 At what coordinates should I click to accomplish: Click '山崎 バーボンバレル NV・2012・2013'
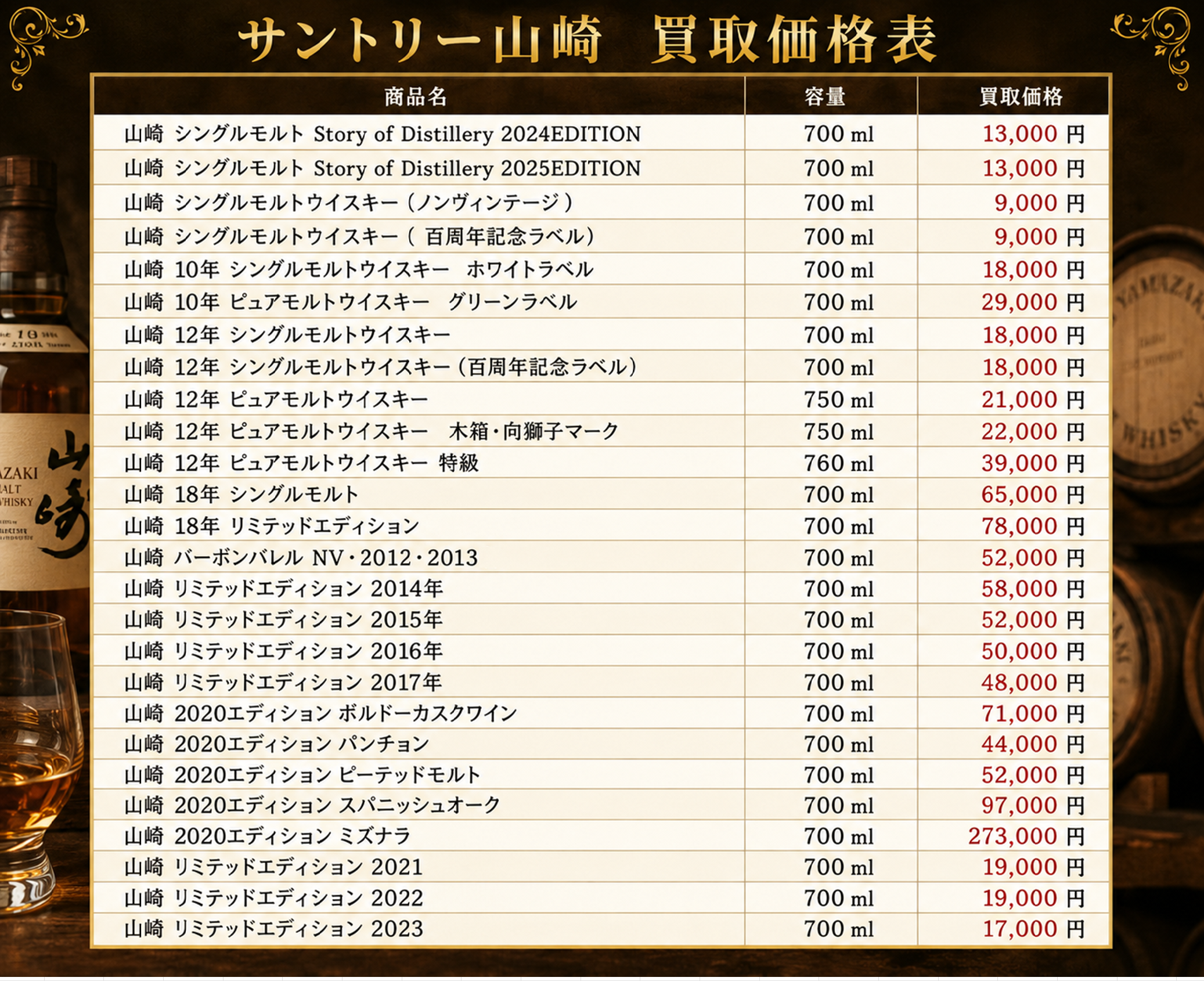[x=301, y=558]
